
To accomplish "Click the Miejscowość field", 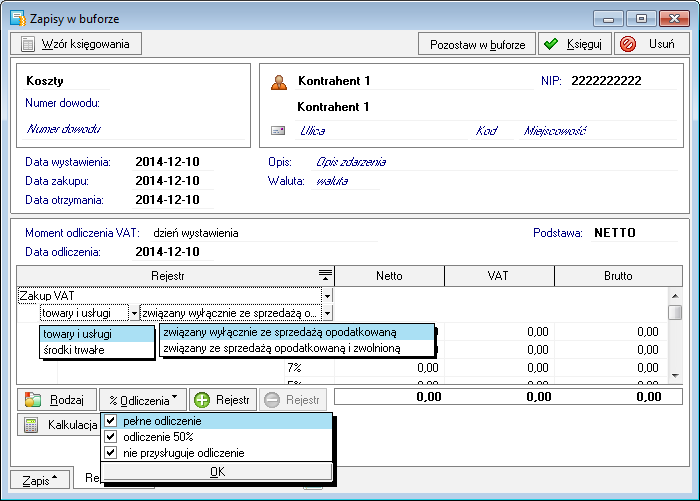I will 597,131.
